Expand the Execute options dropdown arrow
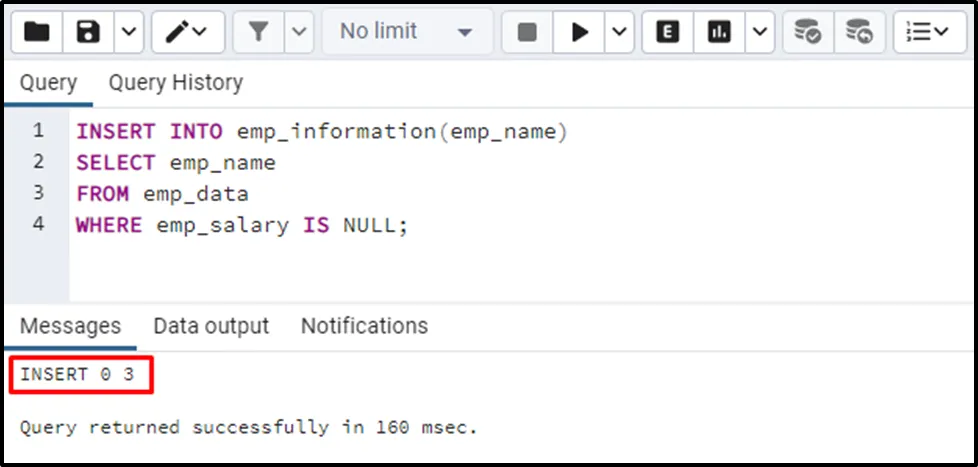 [x=619, y=32]
